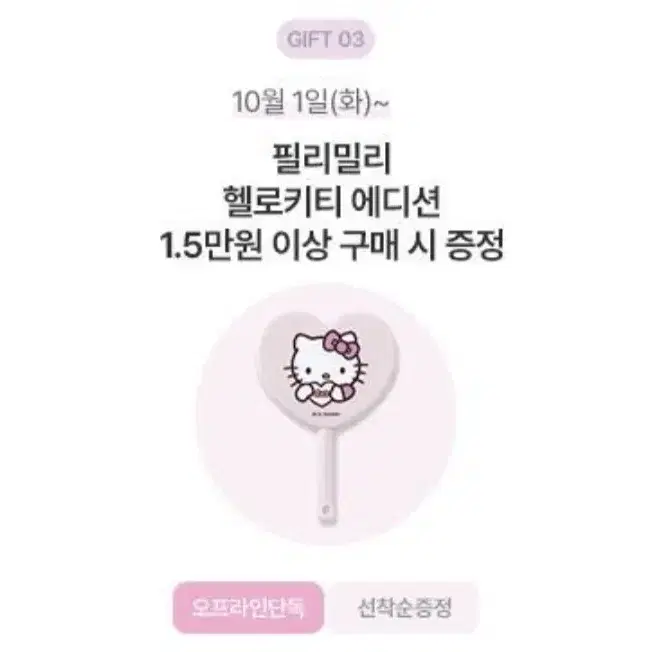Select the 오프라인단독 pink tag
Viewport: 652px width, 652px height.
pyautogui.click(x=248, y=607)
